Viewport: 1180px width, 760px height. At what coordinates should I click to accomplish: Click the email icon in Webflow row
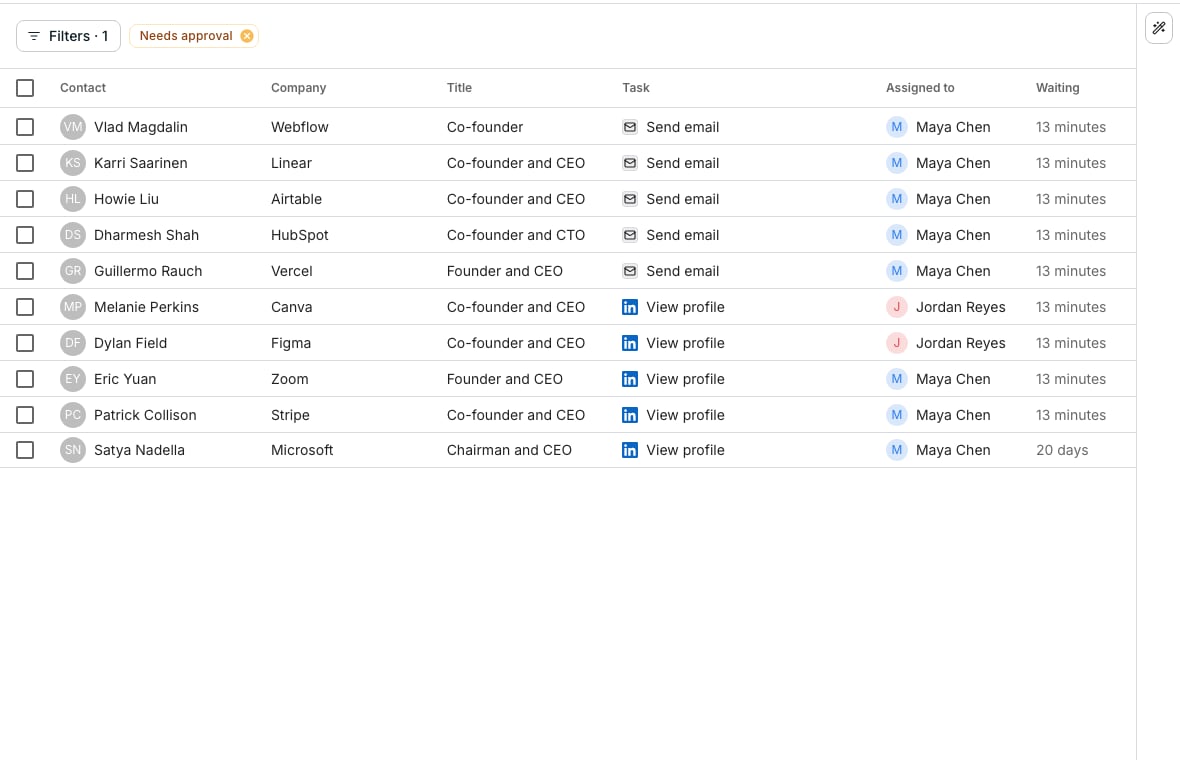point(630,127)
